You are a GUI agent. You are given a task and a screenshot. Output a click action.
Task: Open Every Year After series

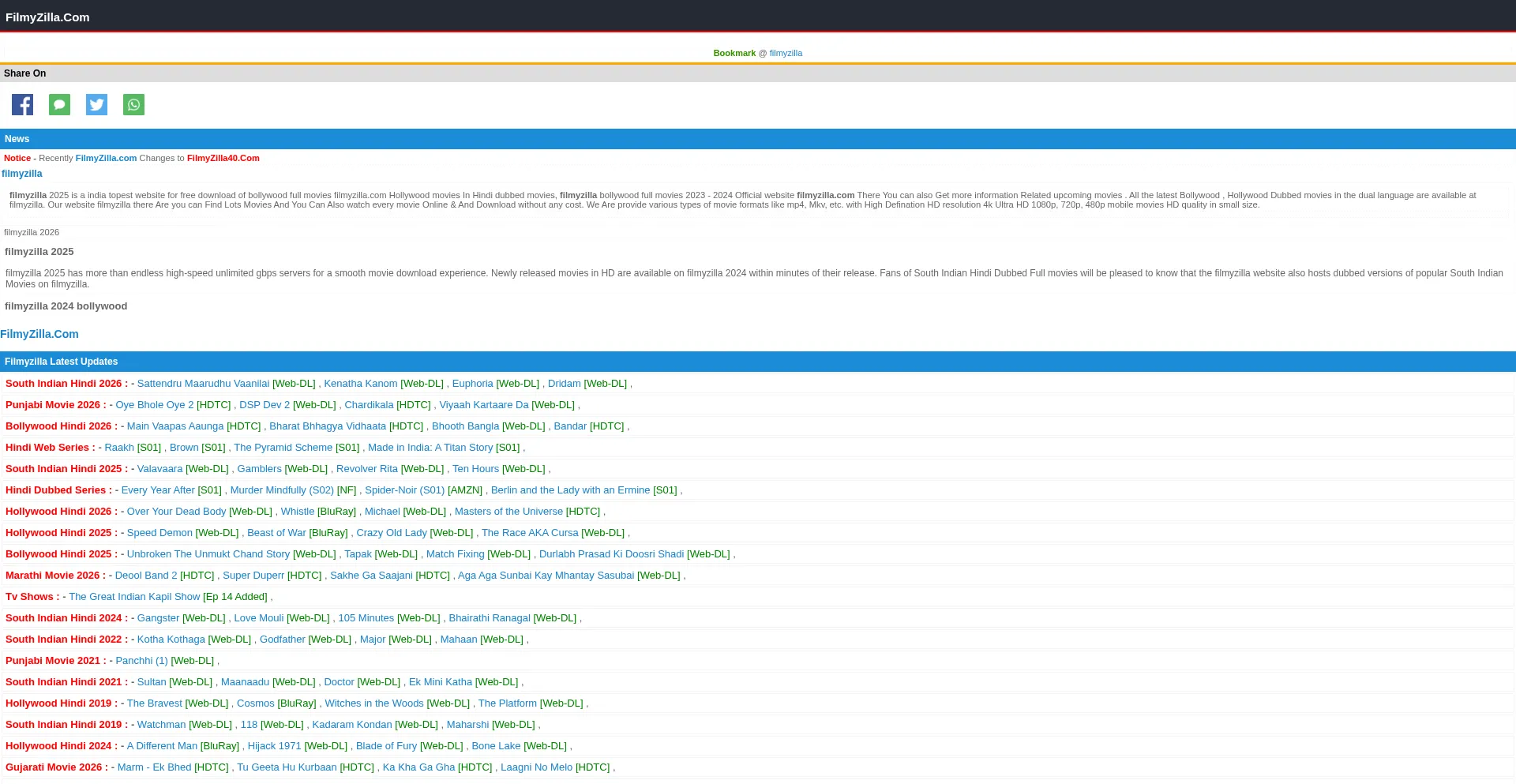point(158,490)
